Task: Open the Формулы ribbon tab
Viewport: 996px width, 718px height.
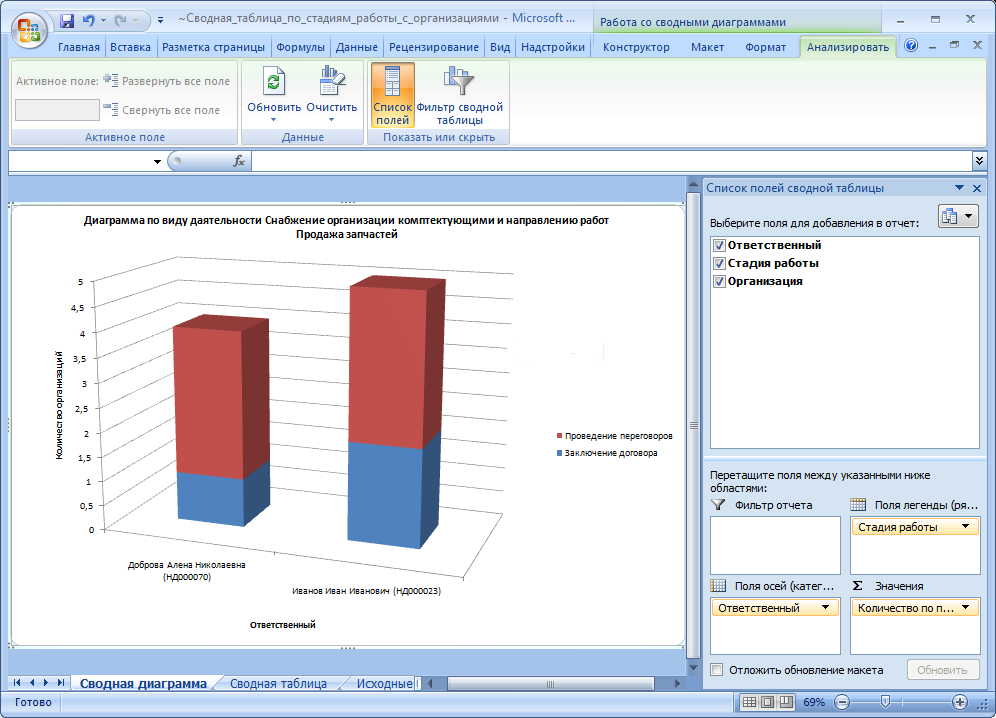Action: coord(300,47)
